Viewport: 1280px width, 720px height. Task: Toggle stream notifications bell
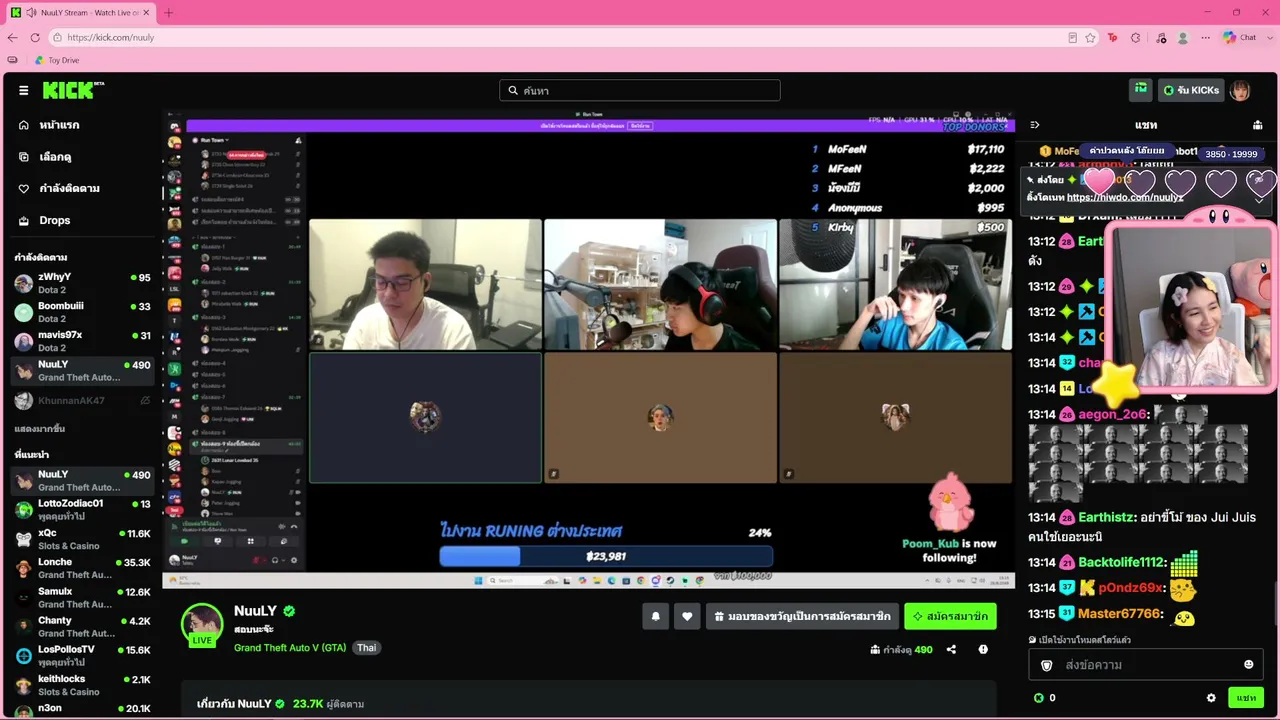(656, 617)
